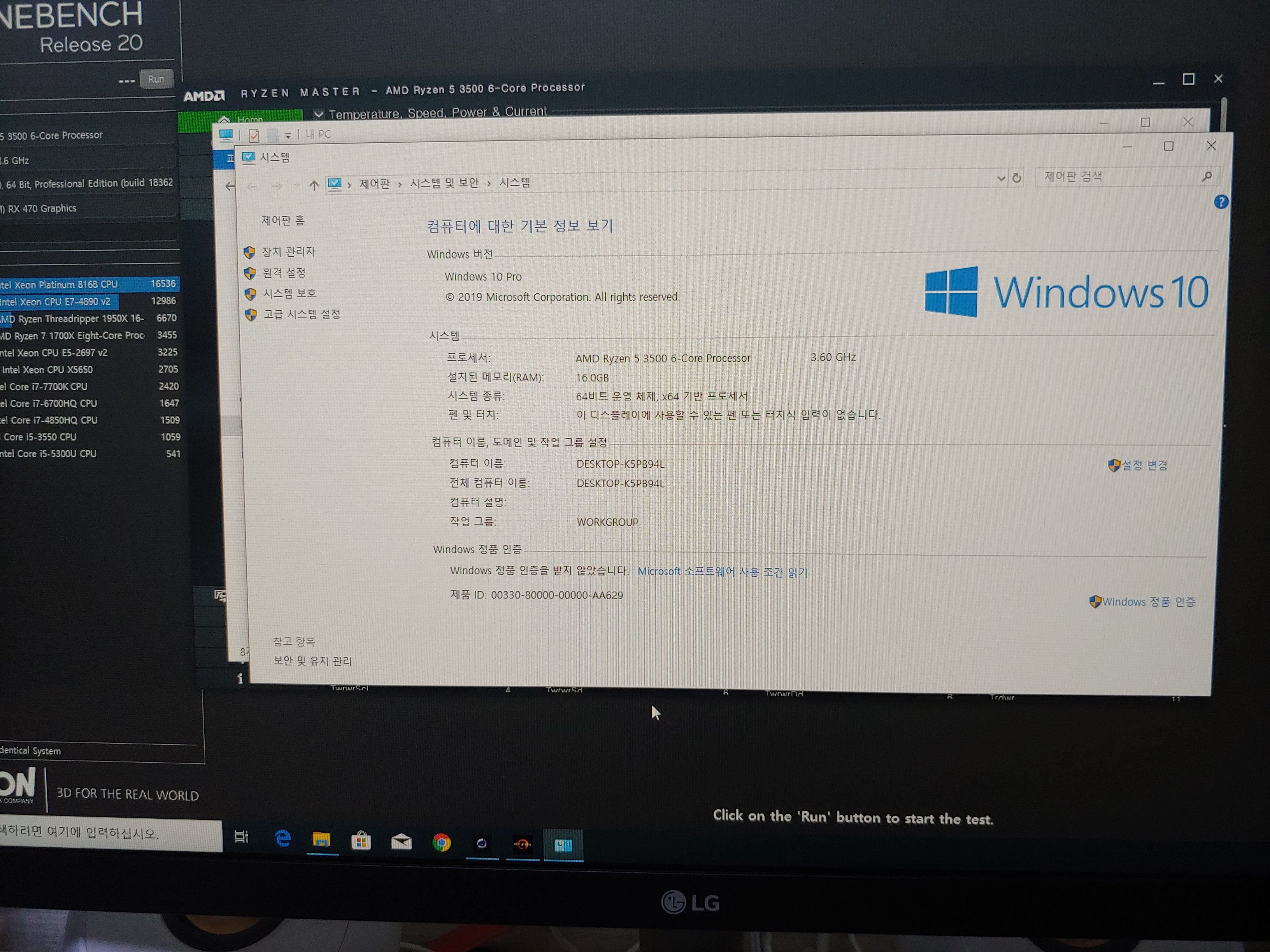1270x952 pixels.
Task: Click the shield icon beside 원격 설정
Action: pos(250,273)
